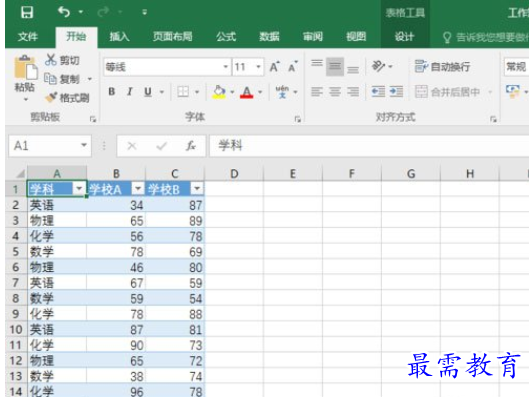Switch to the 公式 tab
Viewport: 529px width, 397px height.
(226, 36)
